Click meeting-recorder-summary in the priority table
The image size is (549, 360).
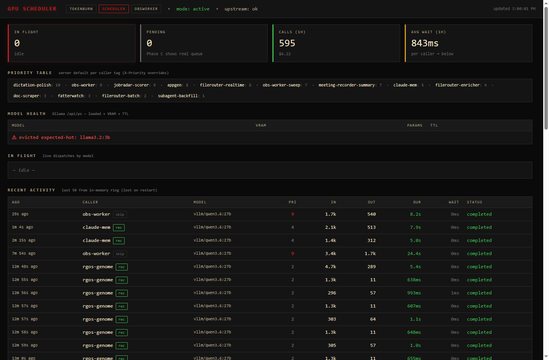347,85
